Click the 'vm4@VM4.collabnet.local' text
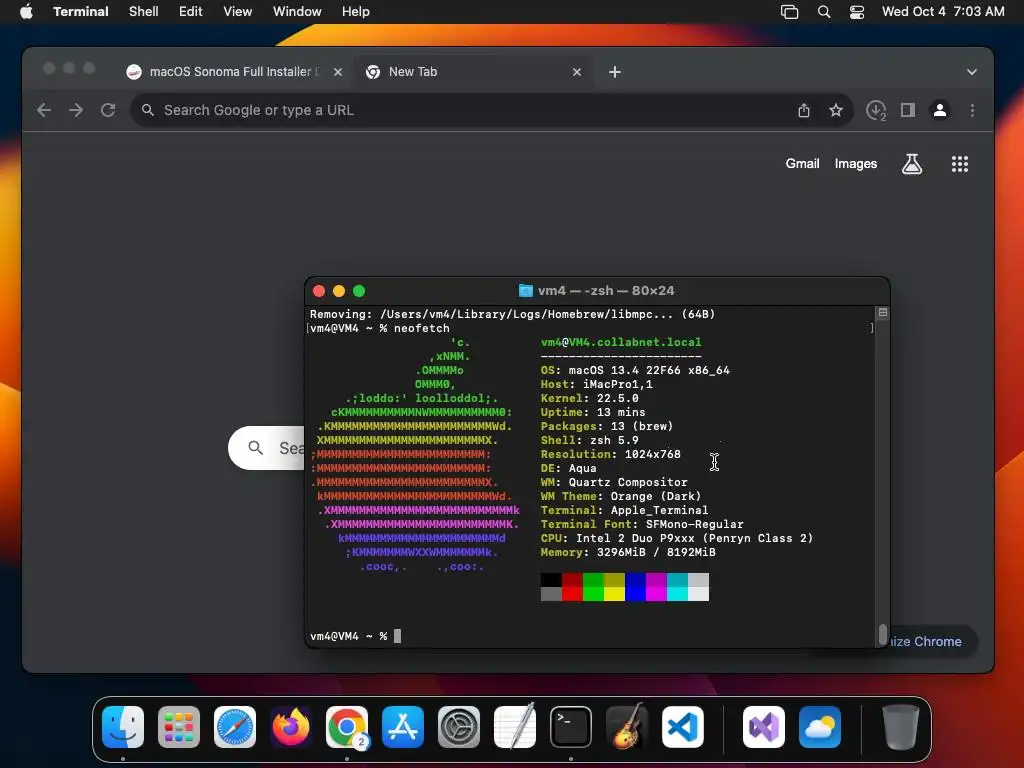This screenshot has width=1024, height=768. [x=621, y=342]
